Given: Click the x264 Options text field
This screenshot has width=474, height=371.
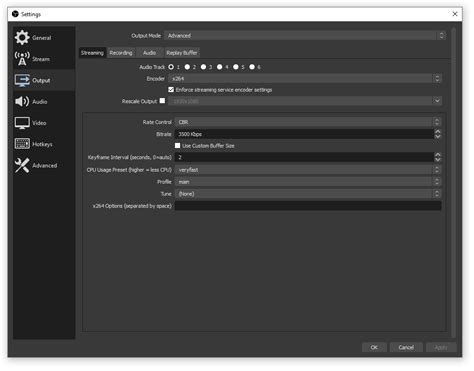Looking at the screenshot, I should tap(308, 206).
